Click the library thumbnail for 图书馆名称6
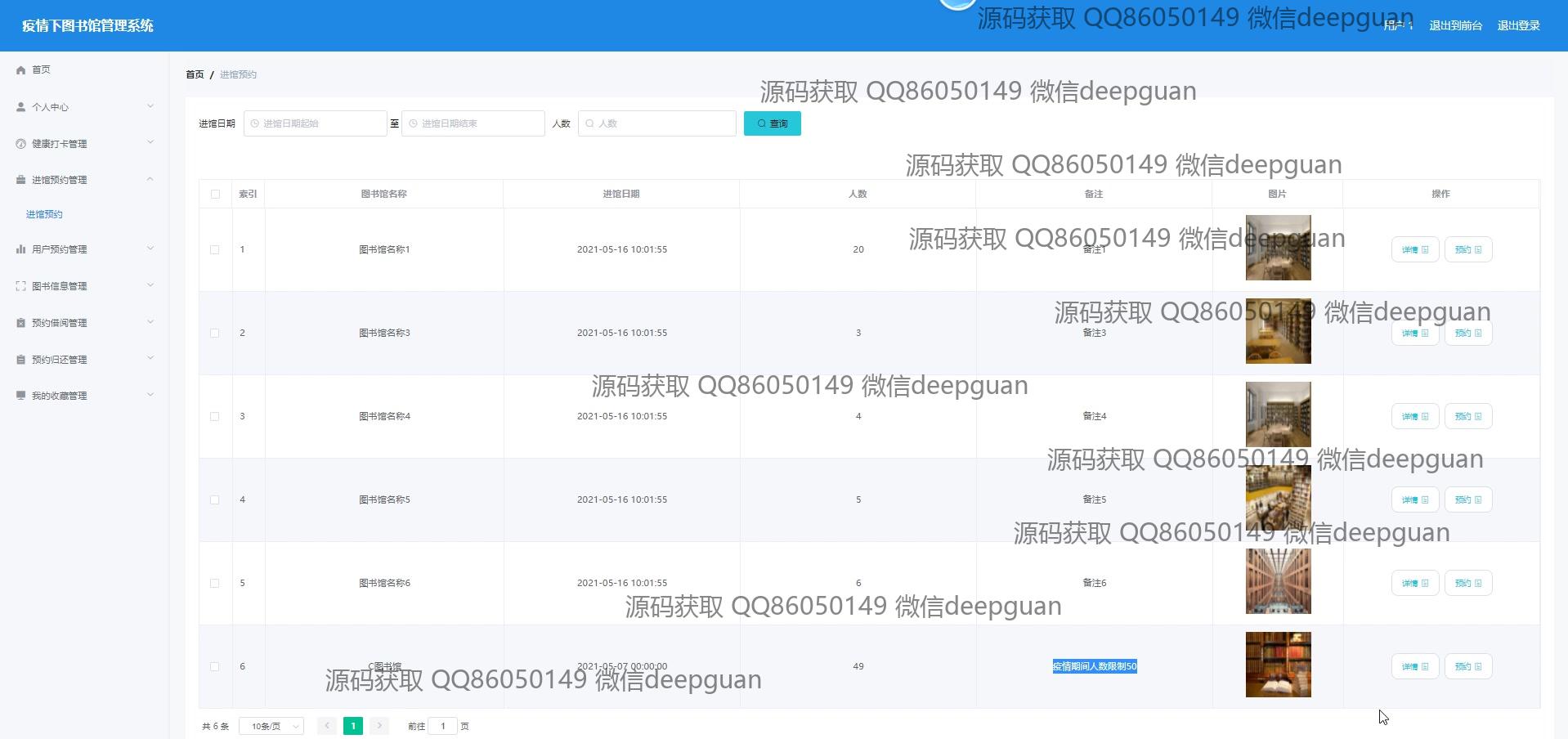Viewport: 1568px width, 739px height. pos(1278,581)
